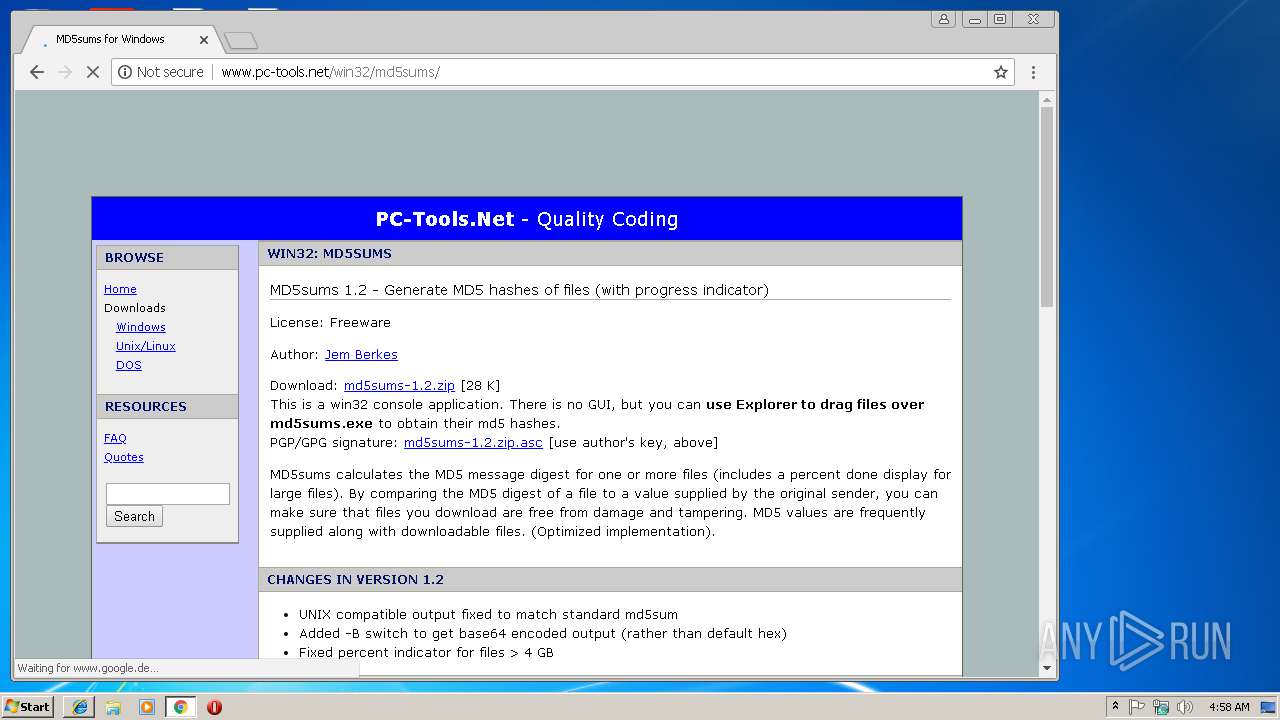
Task: Open Windows Explorer folder from taskbar
Action: tap(113, 706)
